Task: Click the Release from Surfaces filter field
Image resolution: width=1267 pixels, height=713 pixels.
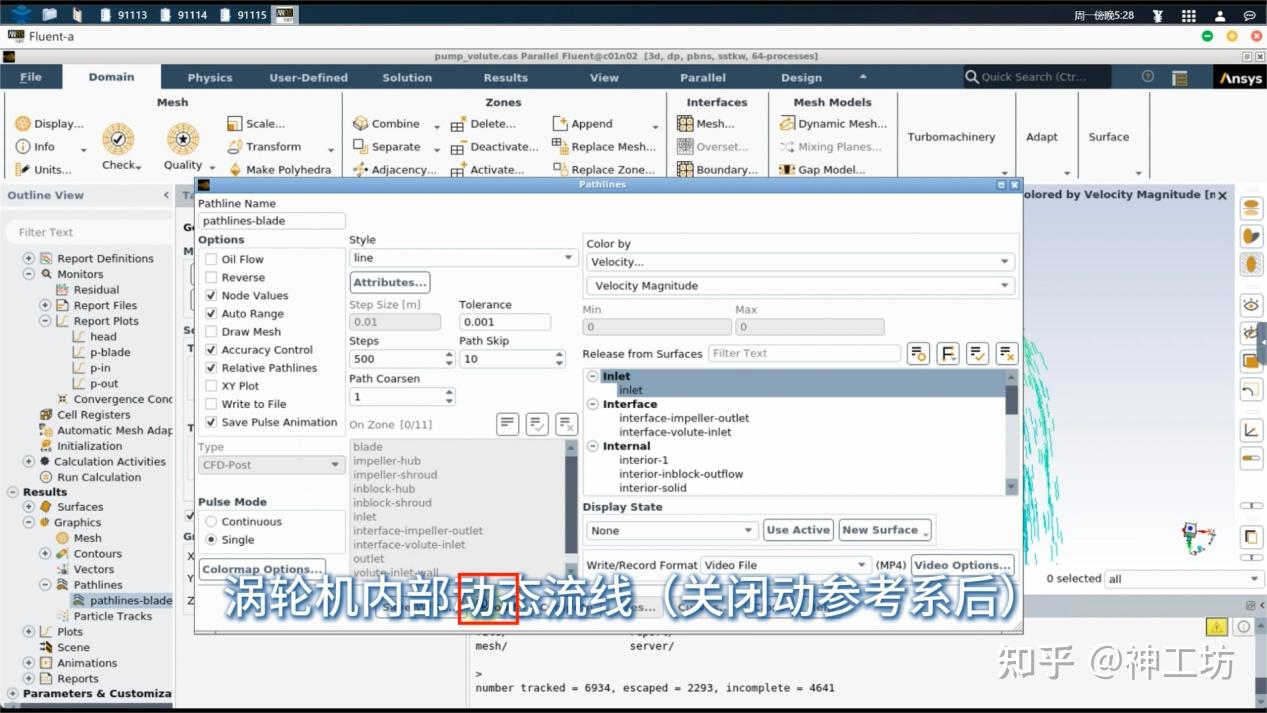Action: click(x=805, y=353)
